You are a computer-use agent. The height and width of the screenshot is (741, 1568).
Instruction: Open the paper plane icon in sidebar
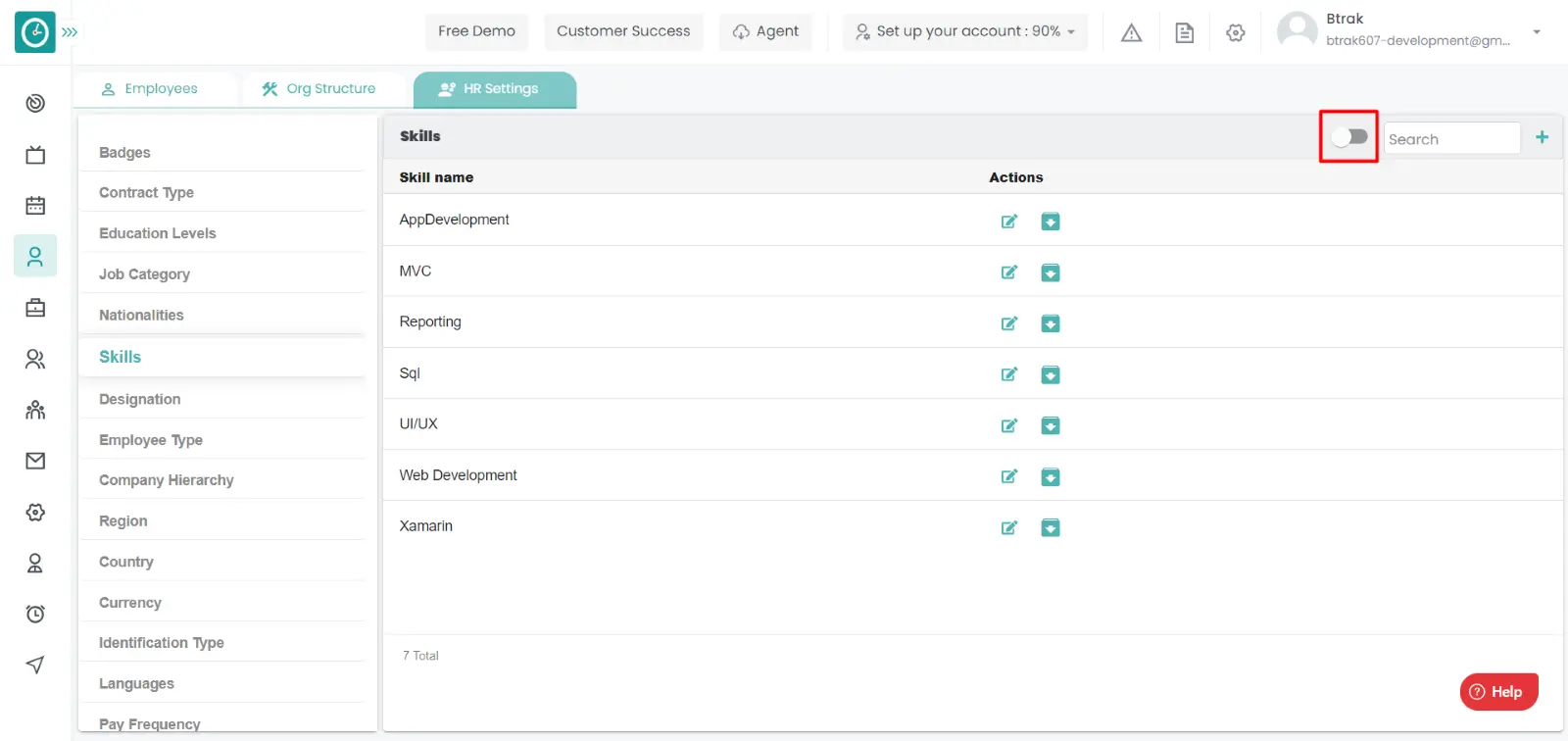pos(35,665)
